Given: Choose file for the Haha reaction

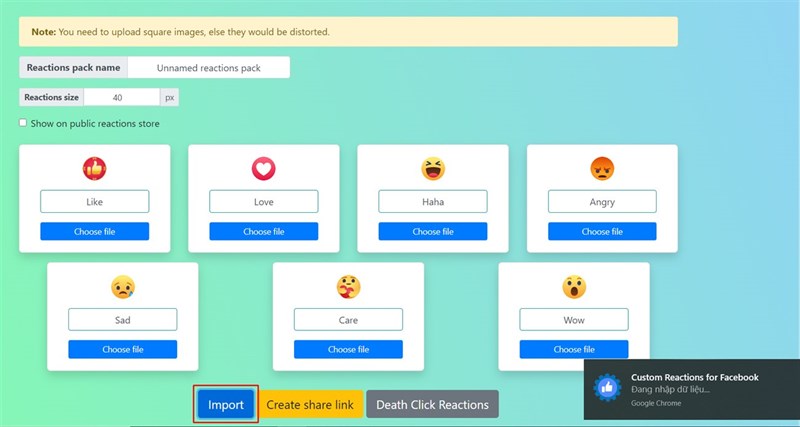Looking at the screenshot, I should [433, 231].
